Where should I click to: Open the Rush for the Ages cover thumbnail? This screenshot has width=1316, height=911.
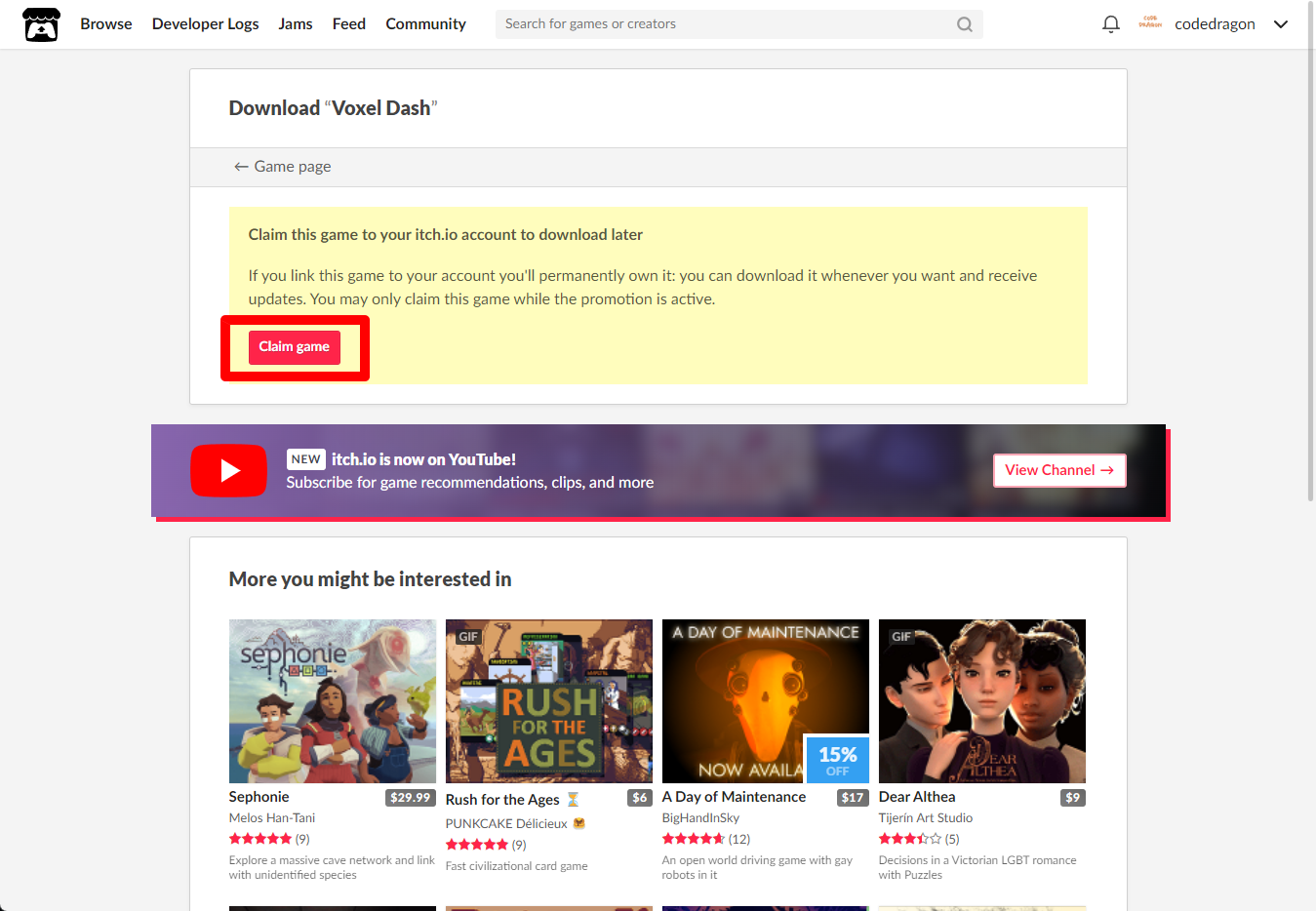tap(549, 701)
